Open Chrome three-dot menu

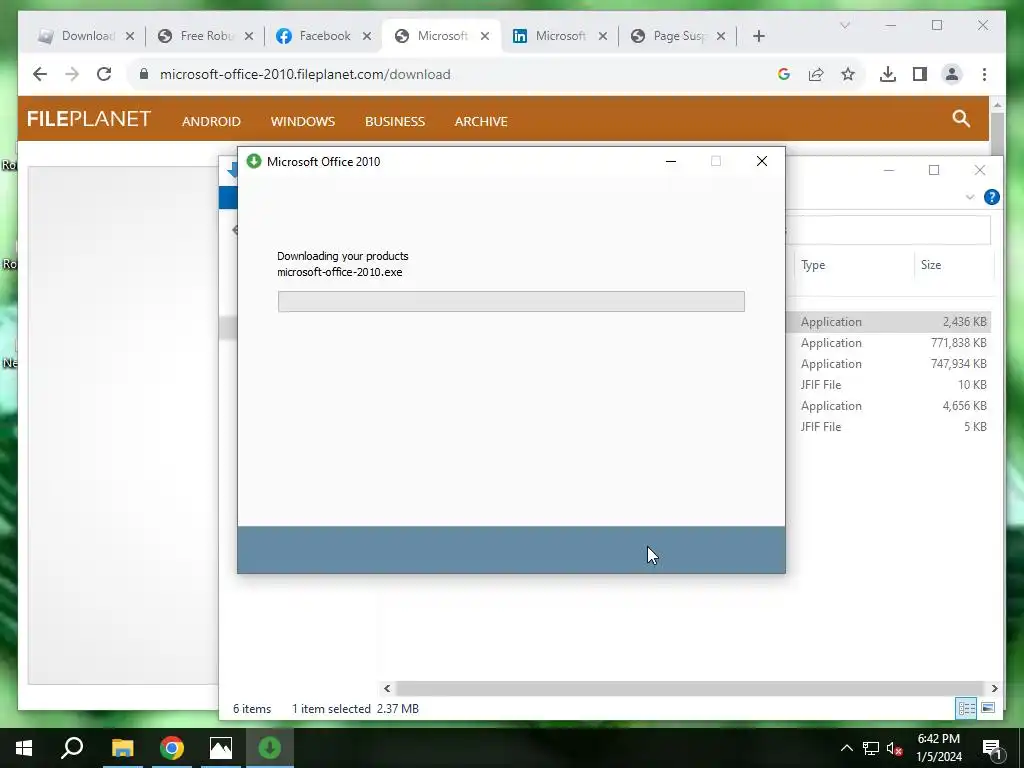984,74
